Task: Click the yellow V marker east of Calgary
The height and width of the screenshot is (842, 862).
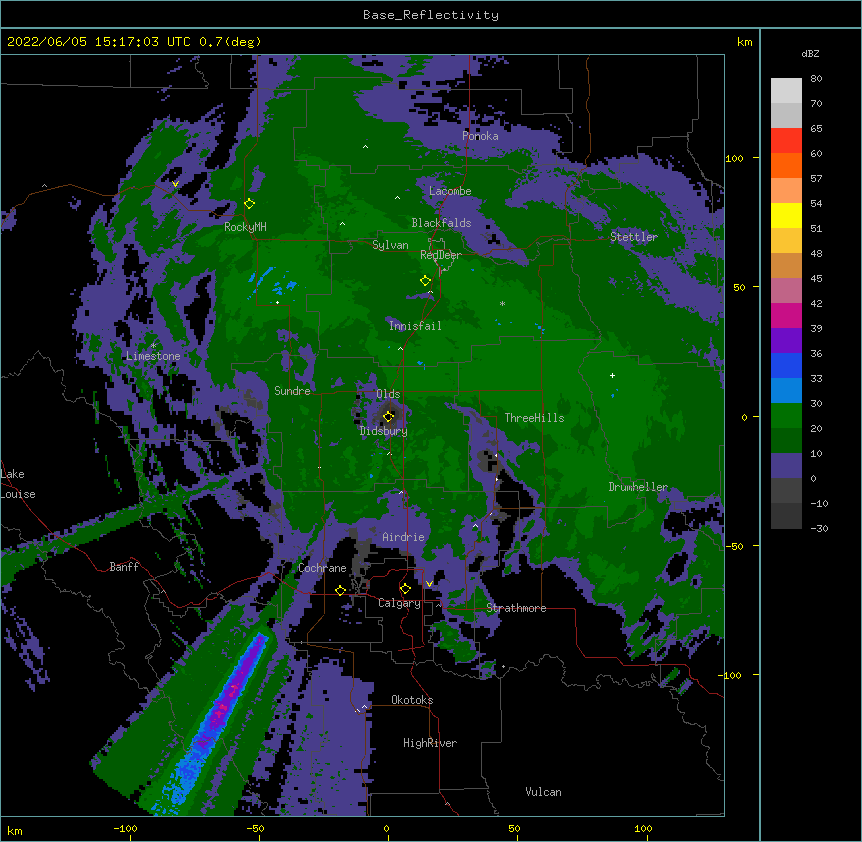Action: point(429,584)
